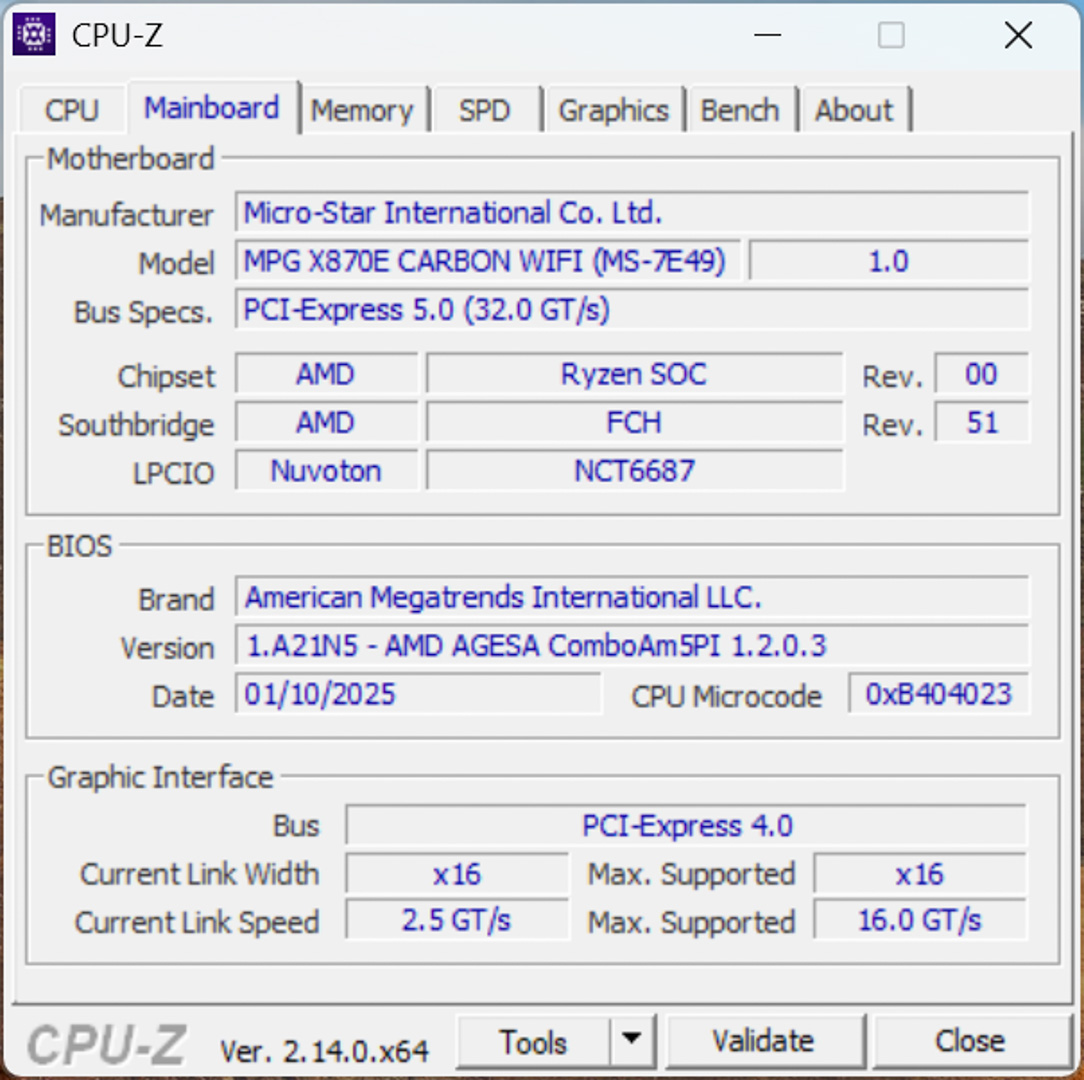This screenshot has height=1080, width=1084.
Task: Click BIOS Brand American Megatrends International LLC.
Action: 632,597
